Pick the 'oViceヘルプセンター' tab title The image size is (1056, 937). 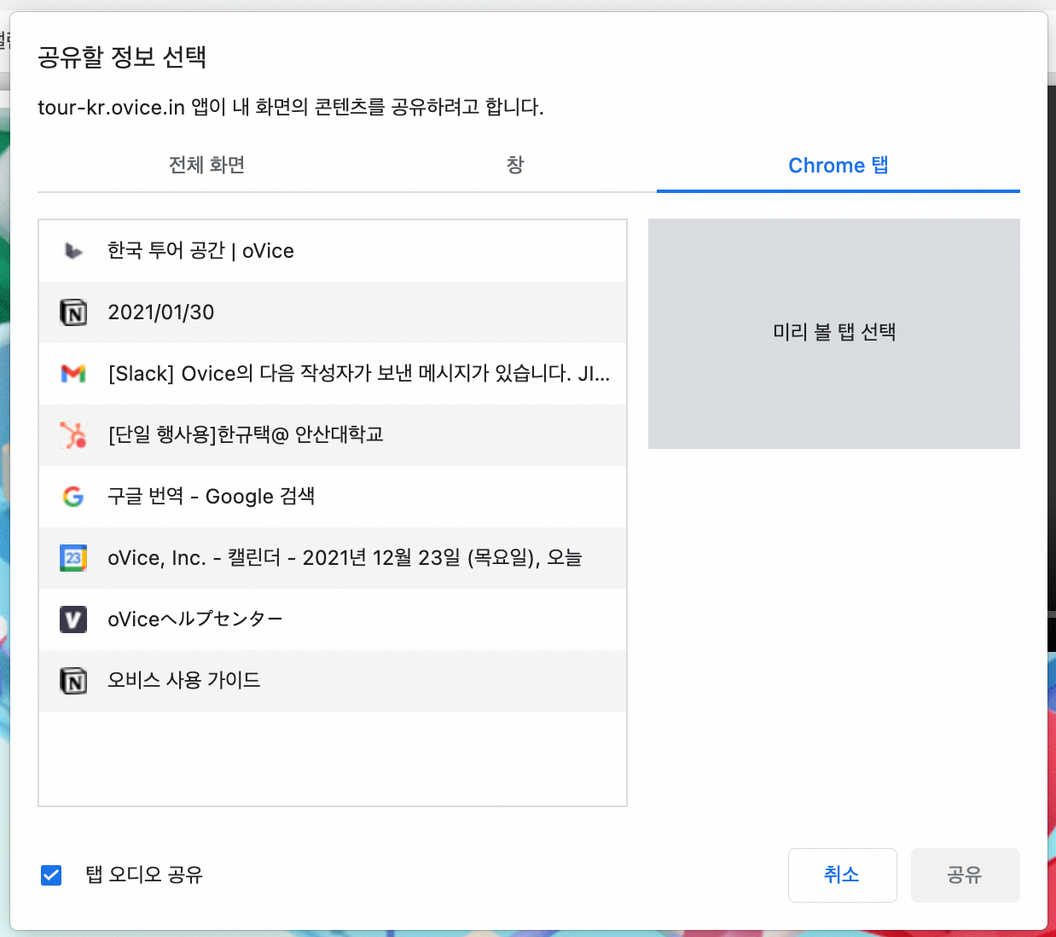(195, 619)
